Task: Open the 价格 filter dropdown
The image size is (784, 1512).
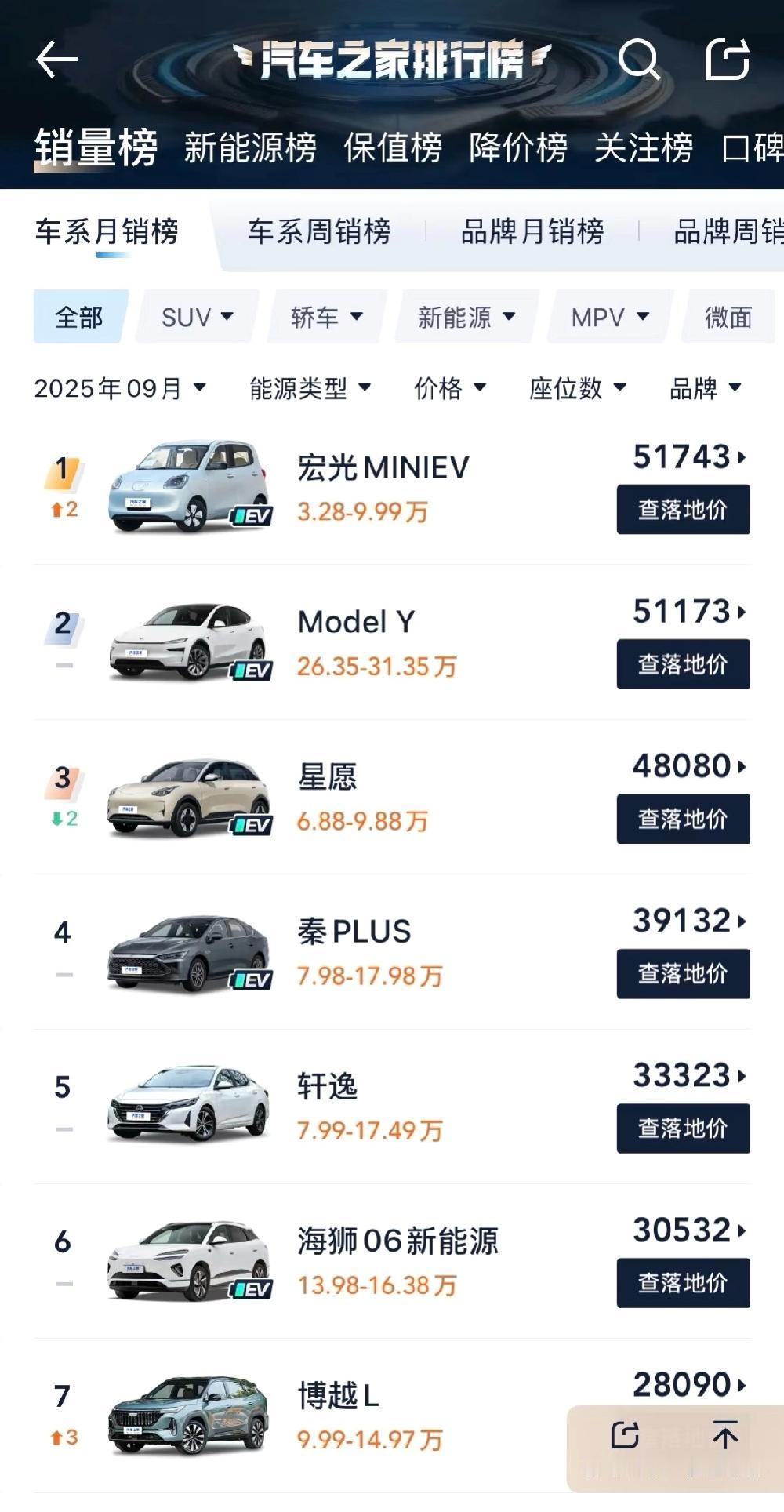Action: click(450, 388)
